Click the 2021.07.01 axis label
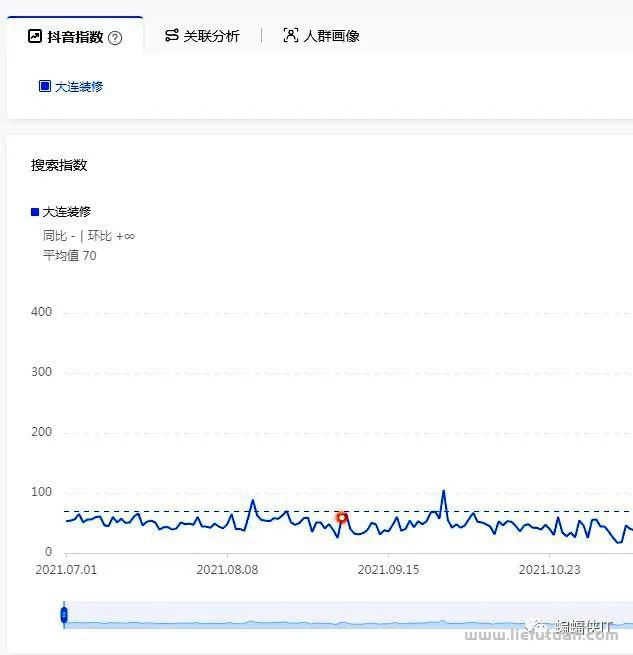 tap(66, 570)
